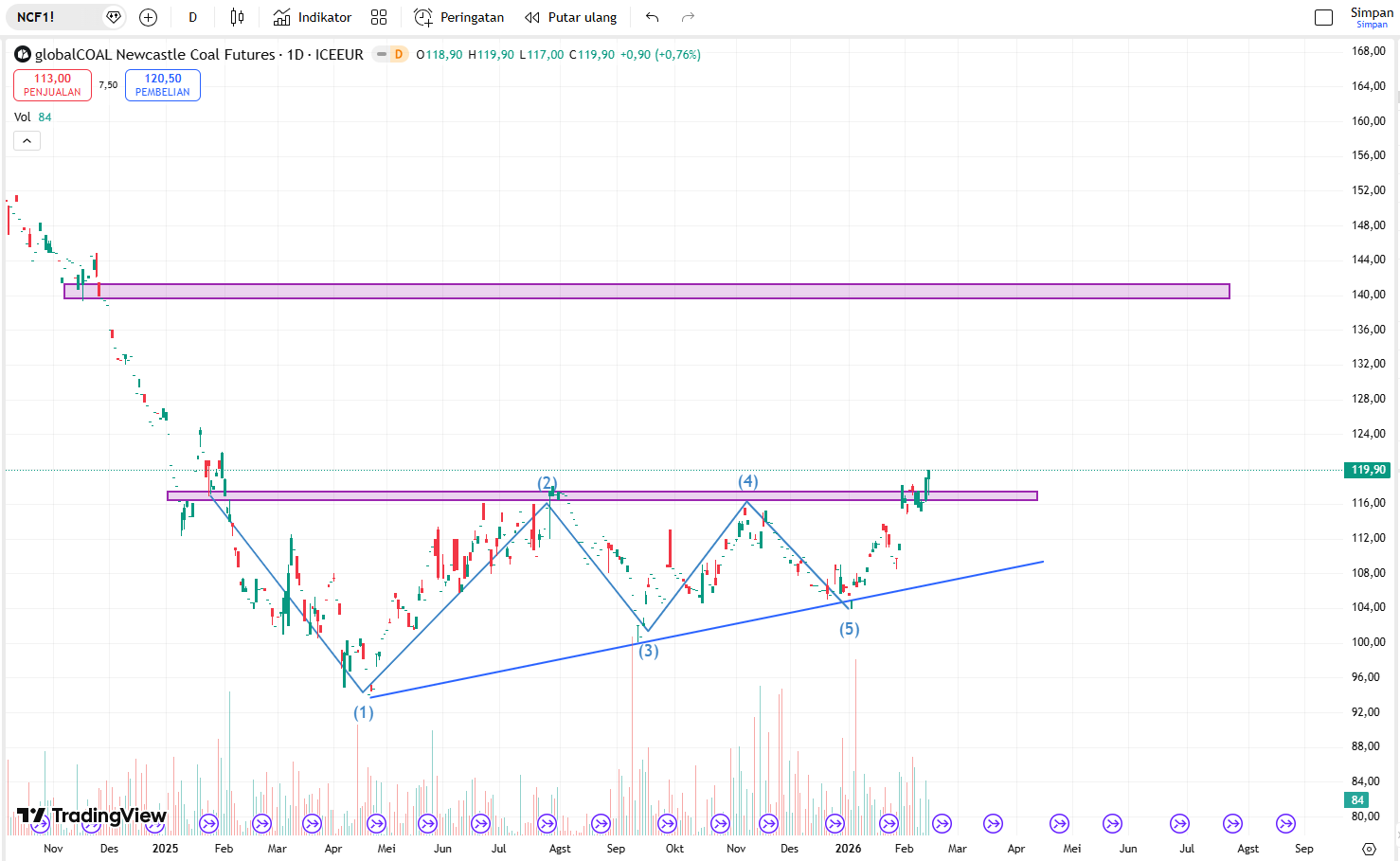Open the D time interval menu
This screenshot has width=1400, height=861.
tap(192, 17)
